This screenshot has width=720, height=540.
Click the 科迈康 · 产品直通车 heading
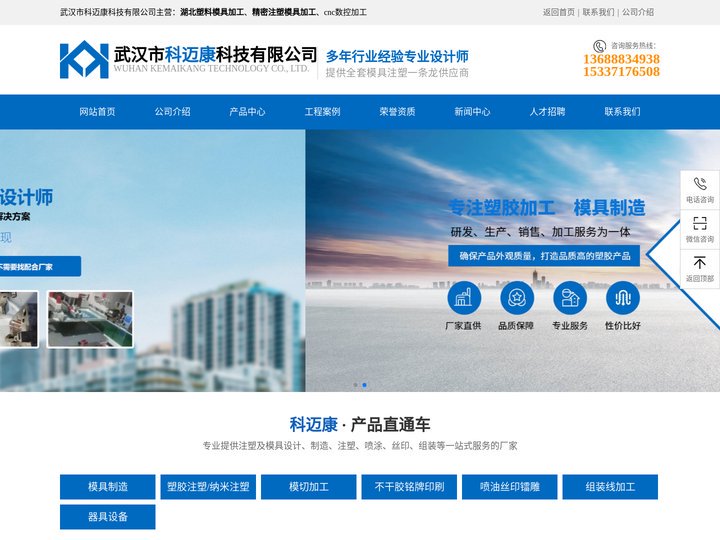360,424
